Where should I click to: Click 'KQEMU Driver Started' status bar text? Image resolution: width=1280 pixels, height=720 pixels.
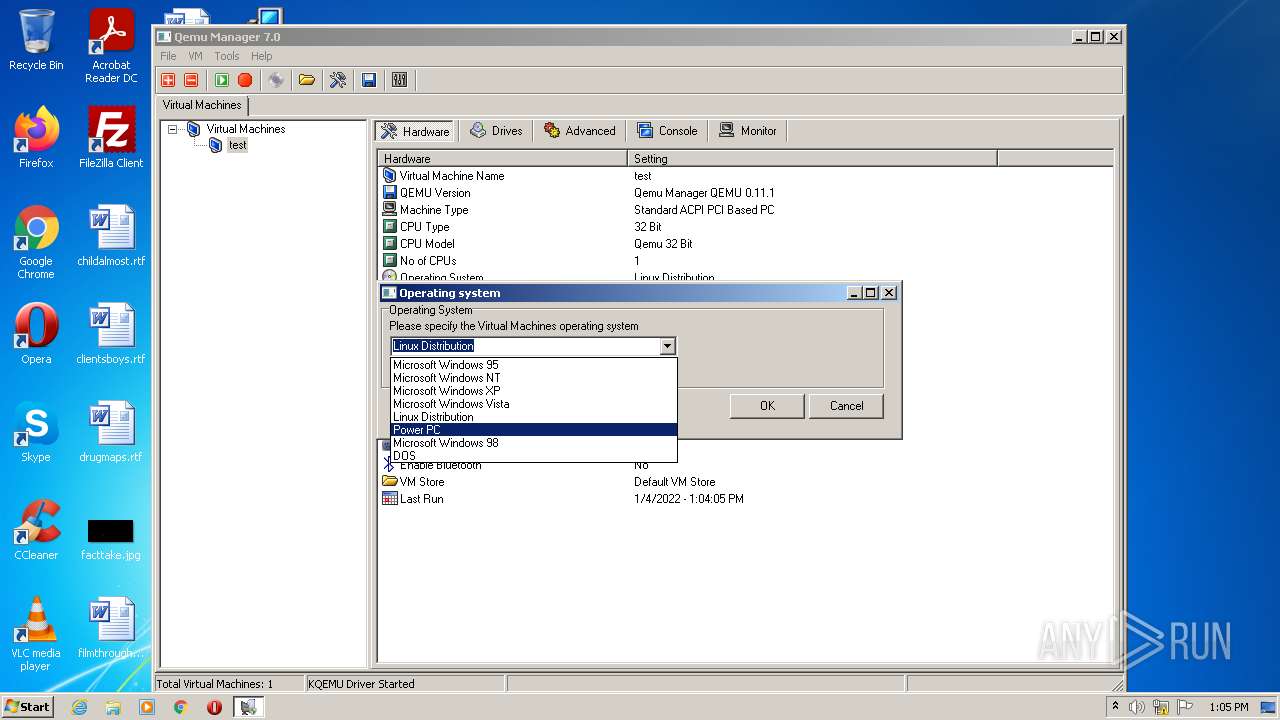pyautogui.click(x=361, y=684)
